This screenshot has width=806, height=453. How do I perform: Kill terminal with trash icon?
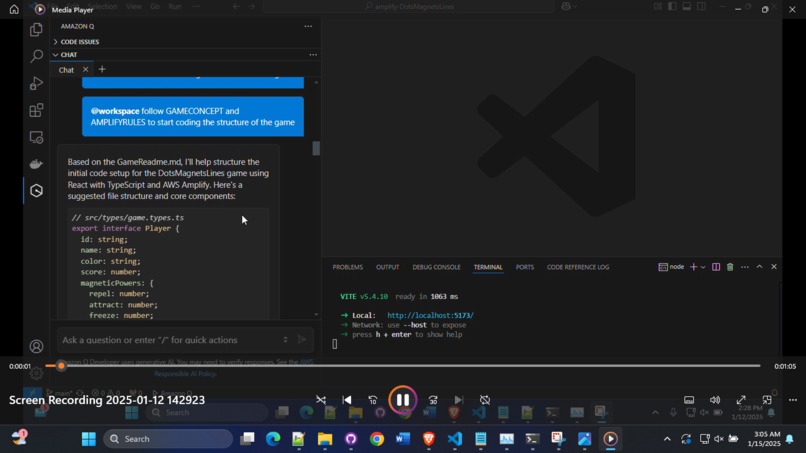coord(730,267)
